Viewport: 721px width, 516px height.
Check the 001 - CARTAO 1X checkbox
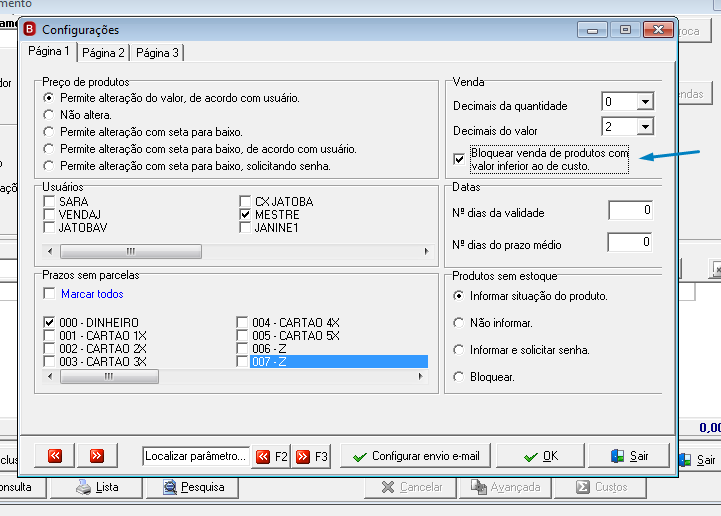(49, 335)
